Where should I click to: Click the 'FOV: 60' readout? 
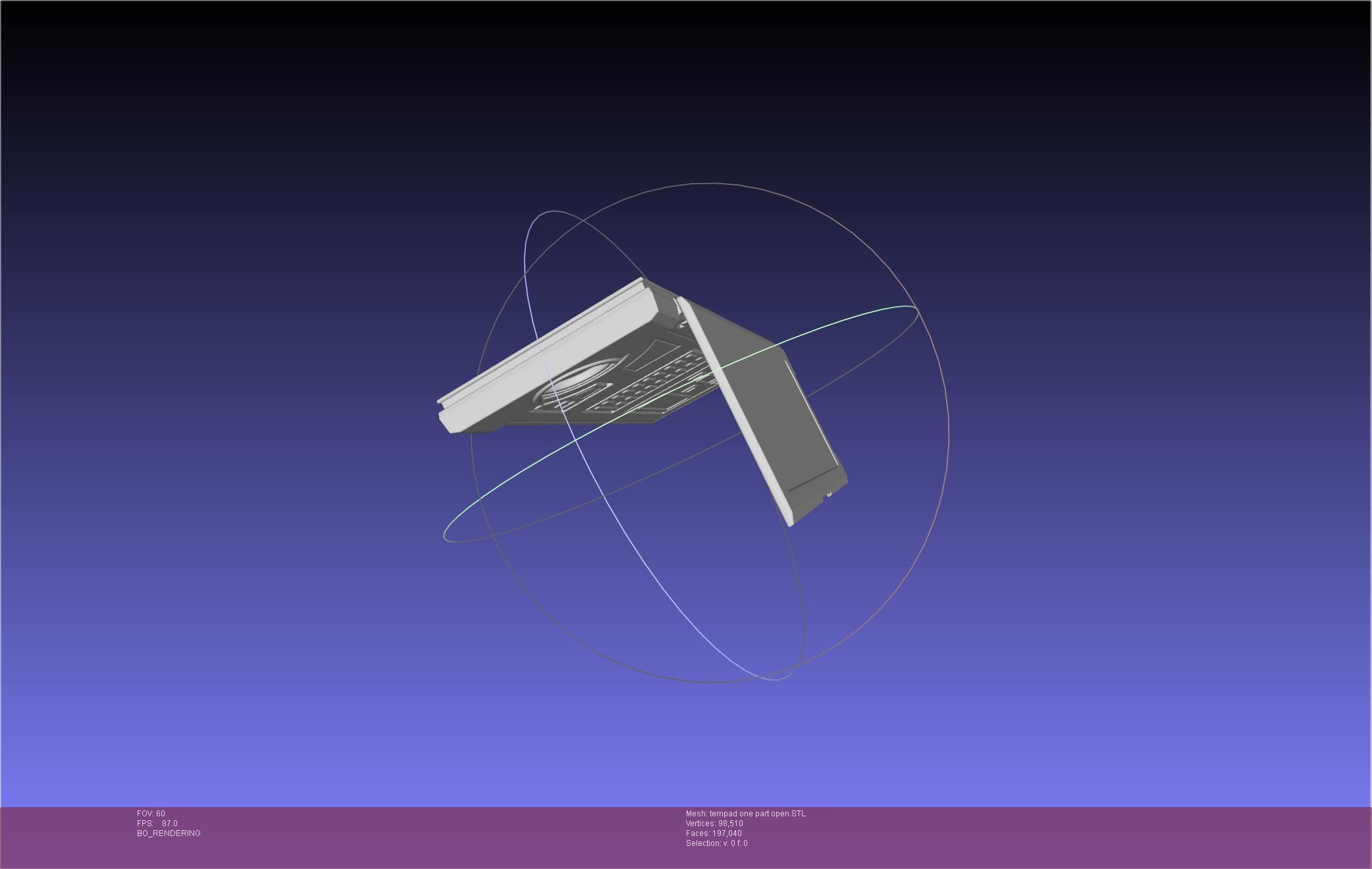[151, 814]
